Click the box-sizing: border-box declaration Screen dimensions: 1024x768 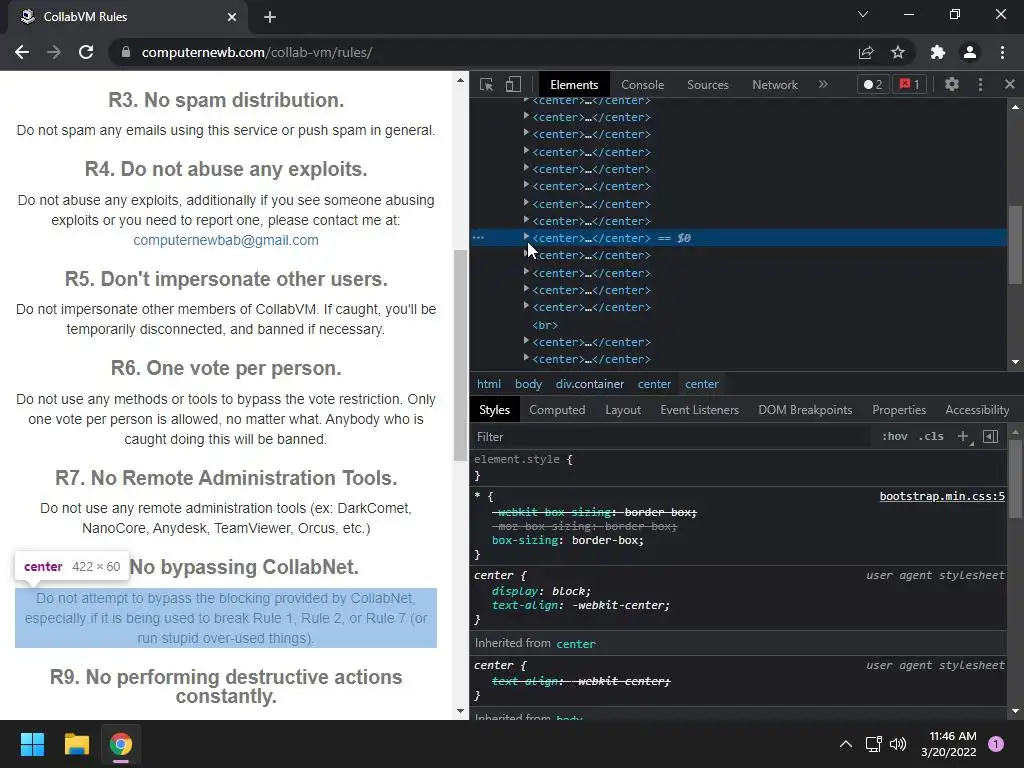coord(568,540)
